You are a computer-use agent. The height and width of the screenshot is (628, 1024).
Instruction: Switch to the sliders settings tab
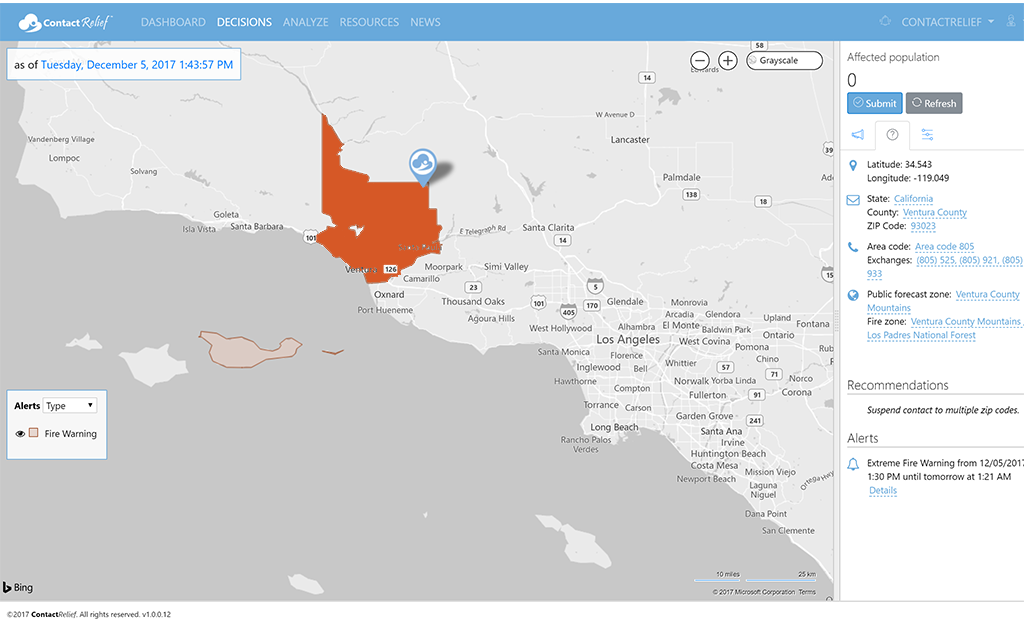tap(927, 134)
